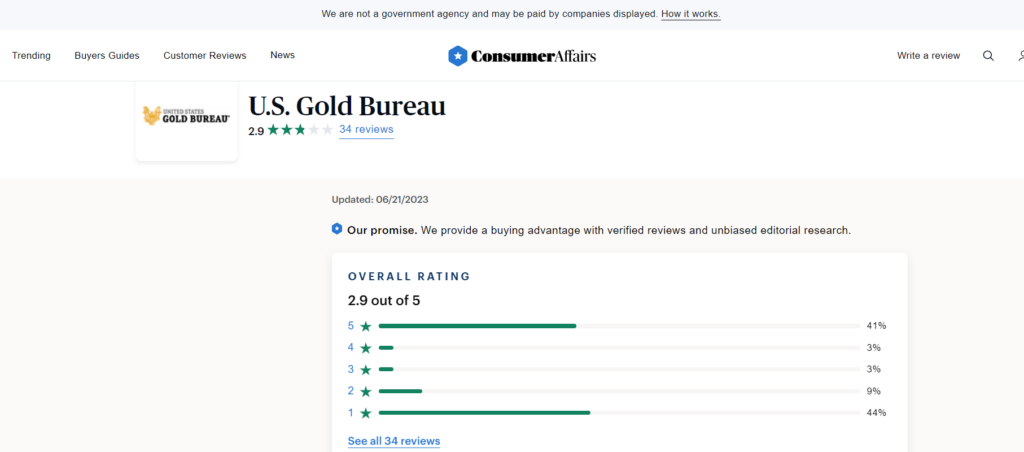Open the Buyers Guides menu
Screen dimensions: 1024x452
[107, 55]
